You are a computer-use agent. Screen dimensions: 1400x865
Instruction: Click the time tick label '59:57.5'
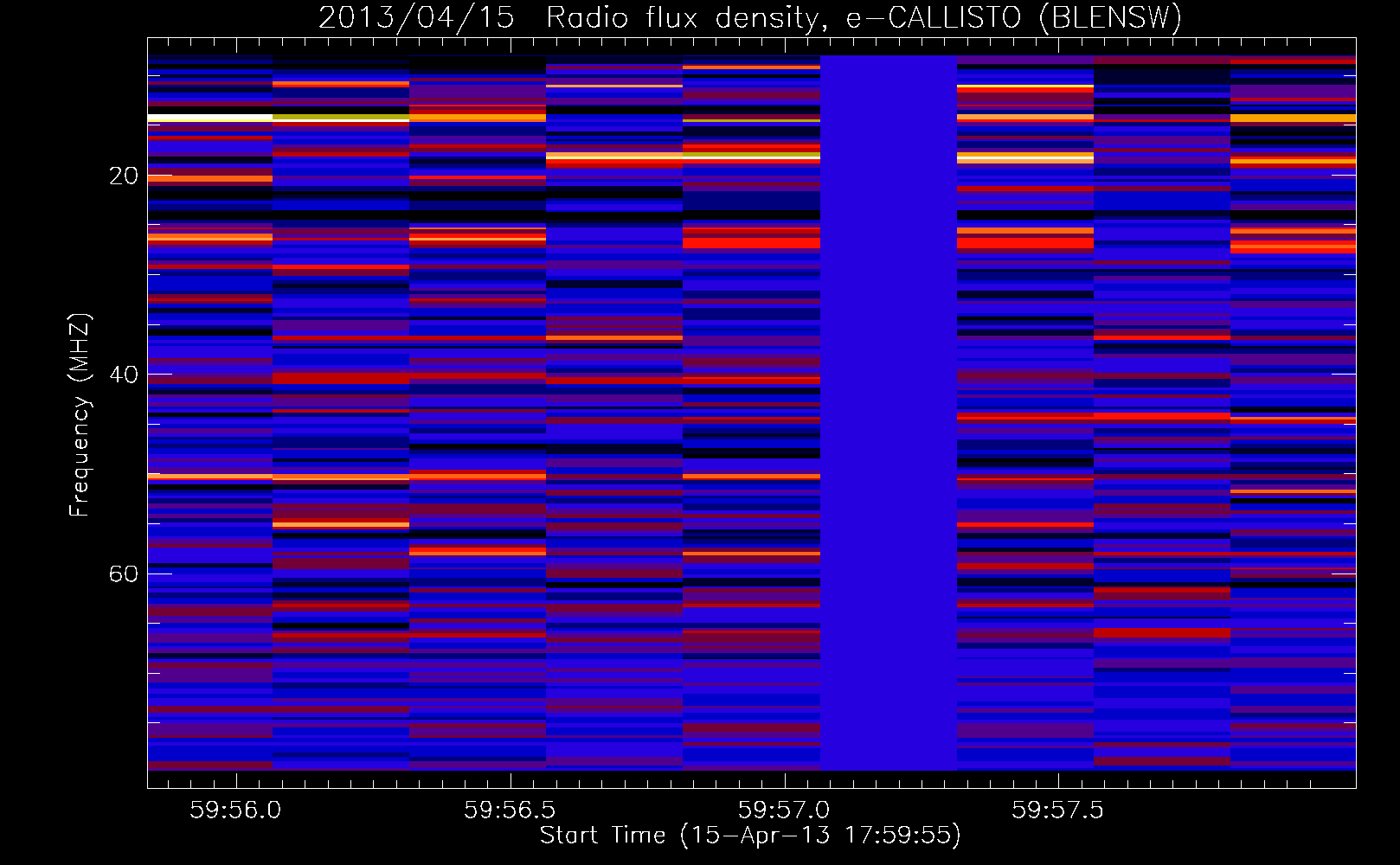[x=1057, y=810]
